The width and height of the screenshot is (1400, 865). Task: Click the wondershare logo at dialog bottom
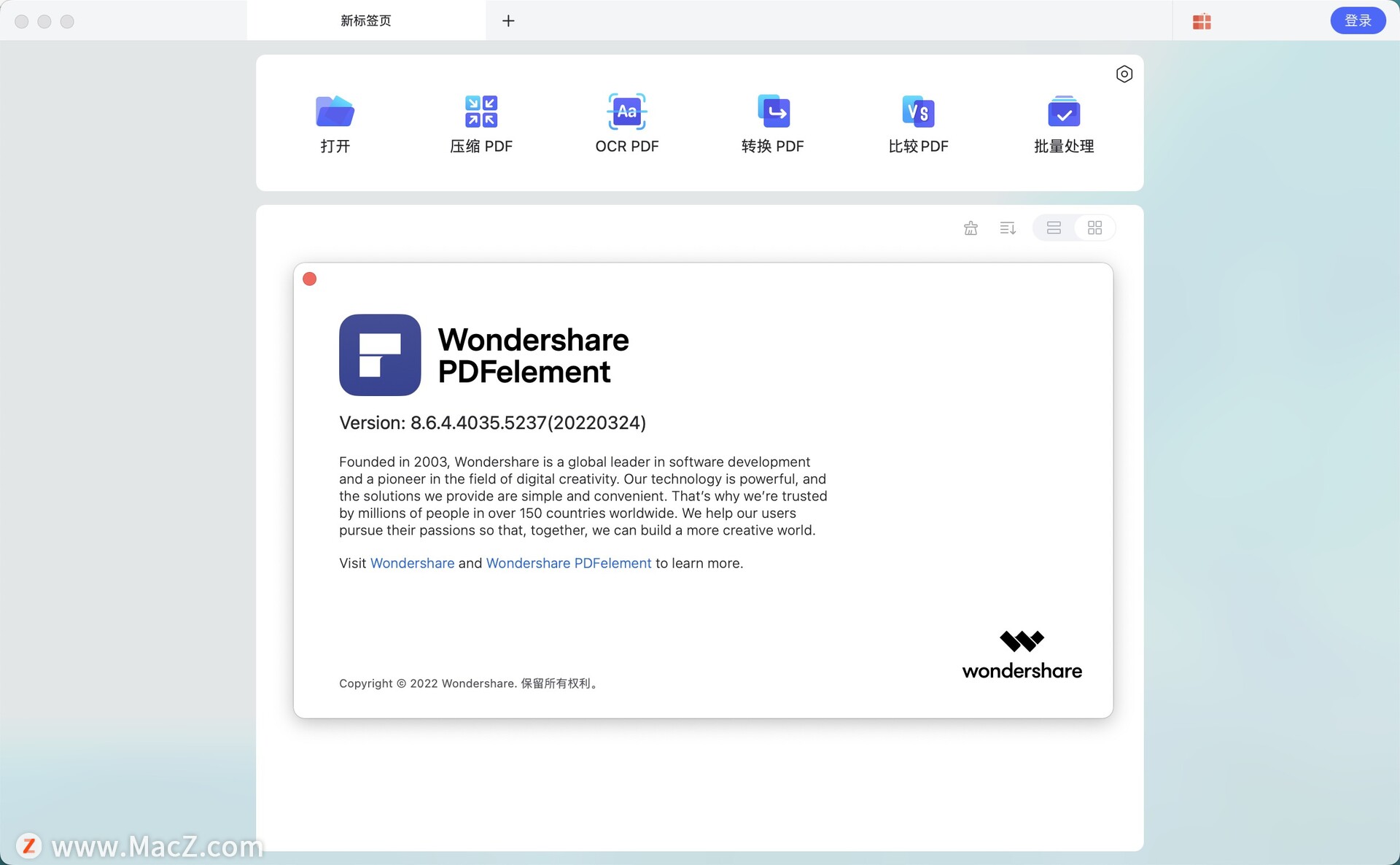click(1022, 655)
